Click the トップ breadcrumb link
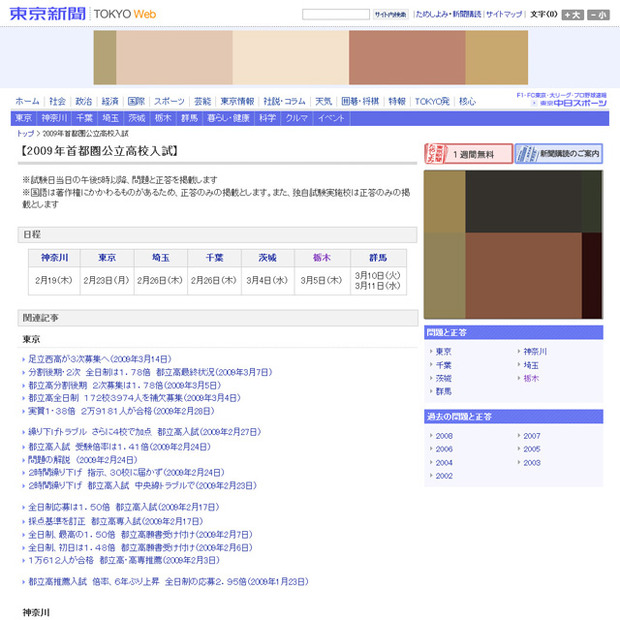This screenshot has width=620, height=620. pos(25,133)
